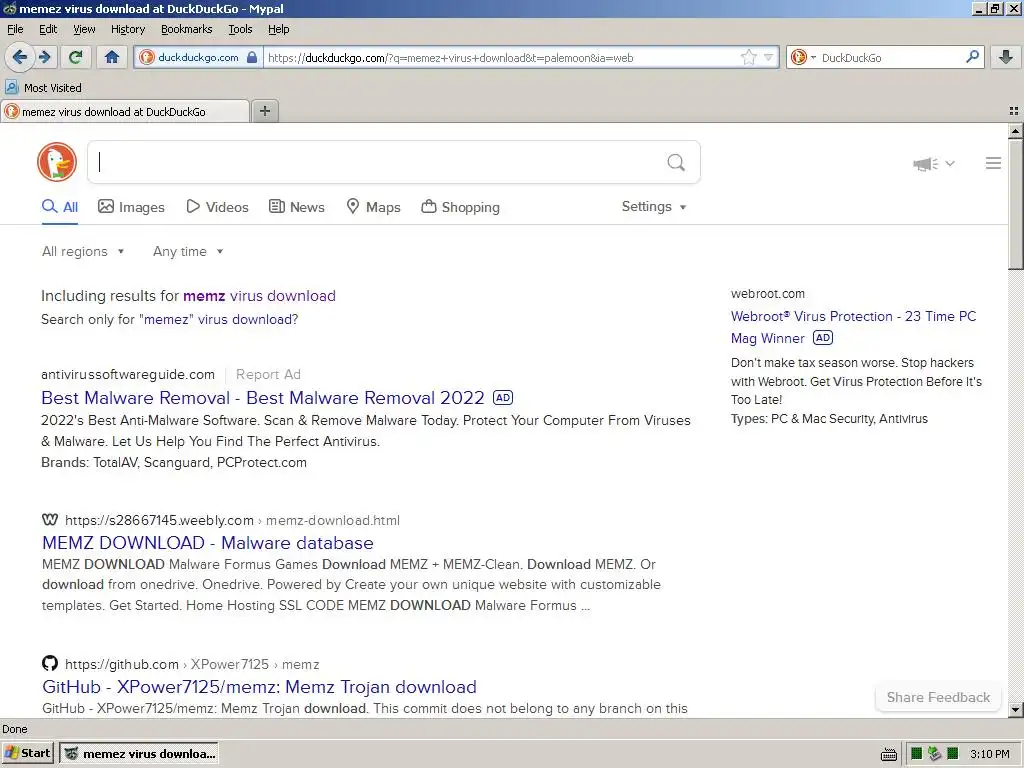Open the browser home page icon

(112, 57)
